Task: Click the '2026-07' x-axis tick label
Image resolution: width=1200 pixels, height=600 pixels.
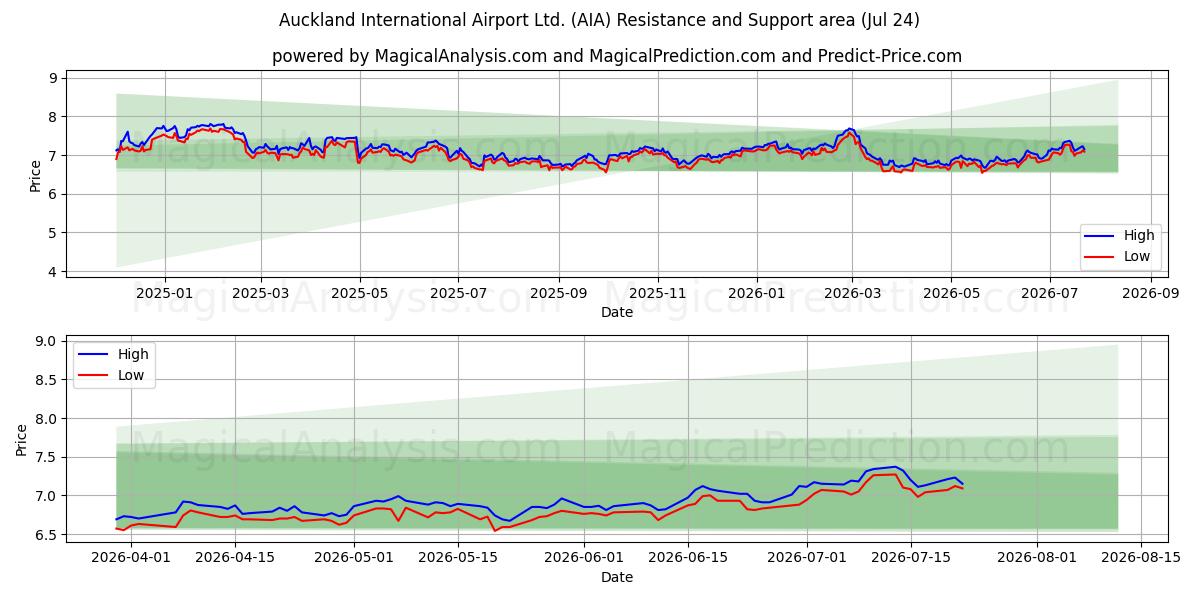Action: pyautogui.click(x=1050, y=294)
